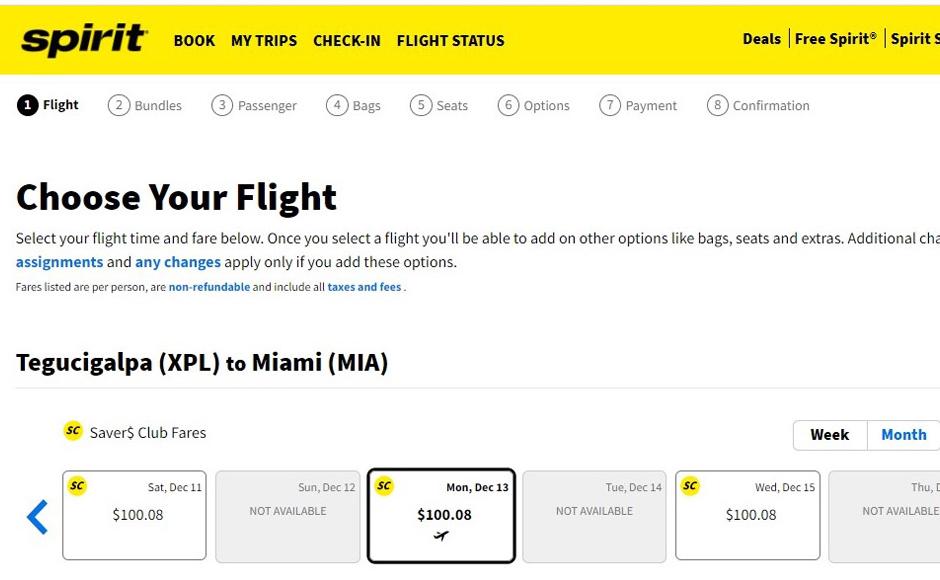Screen dimensions: 940x580
Task: Switch to Week view
Action: coord(829,435)
